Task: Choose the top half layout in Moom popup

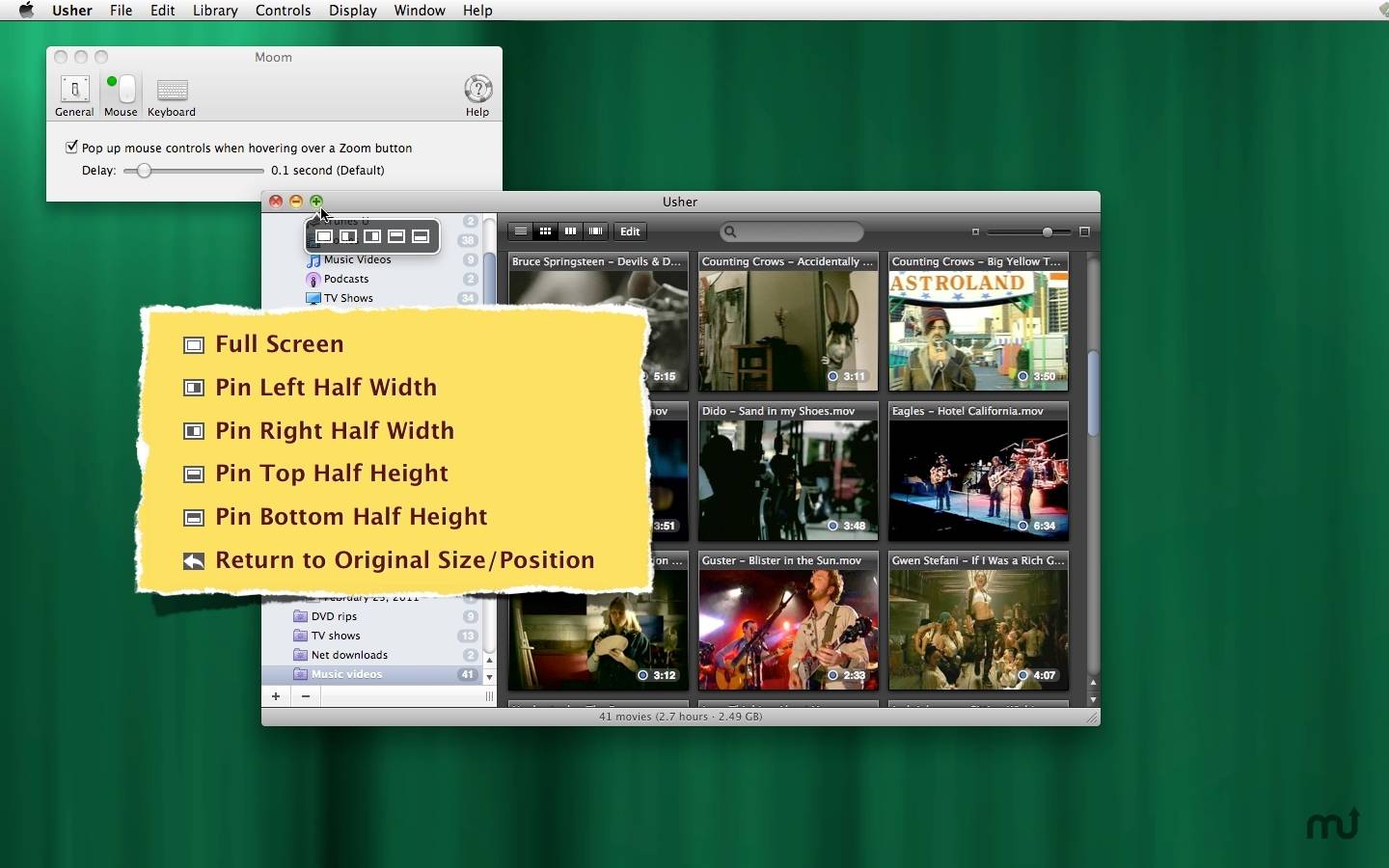Action: coord(396,236)
